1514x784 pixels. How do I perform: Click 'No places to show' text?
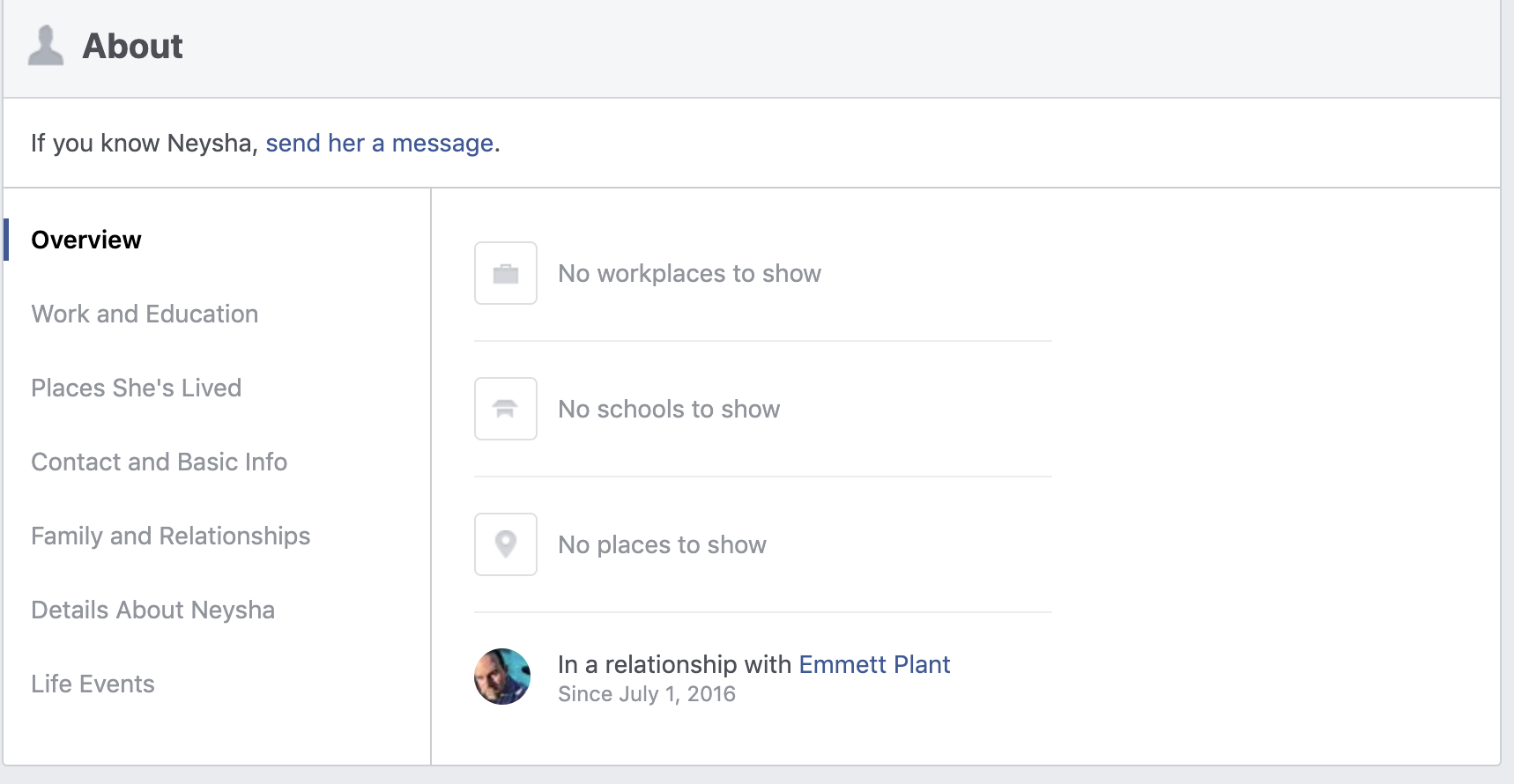pyautogui.click(x=662, y=544)
